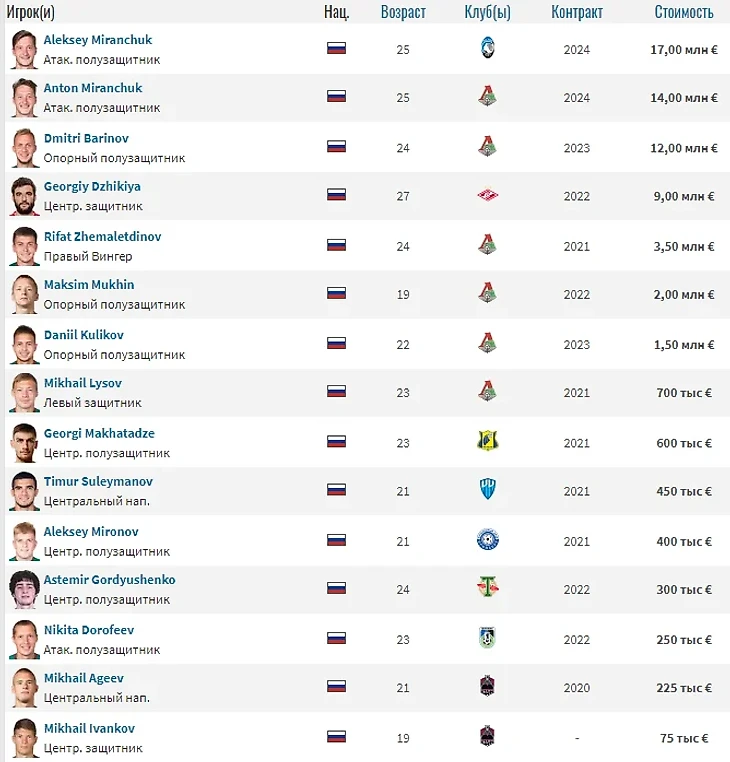
Task: Click club crest in Timur Suleymanov row
Action: pyautogui.click(x=487, y=489)
